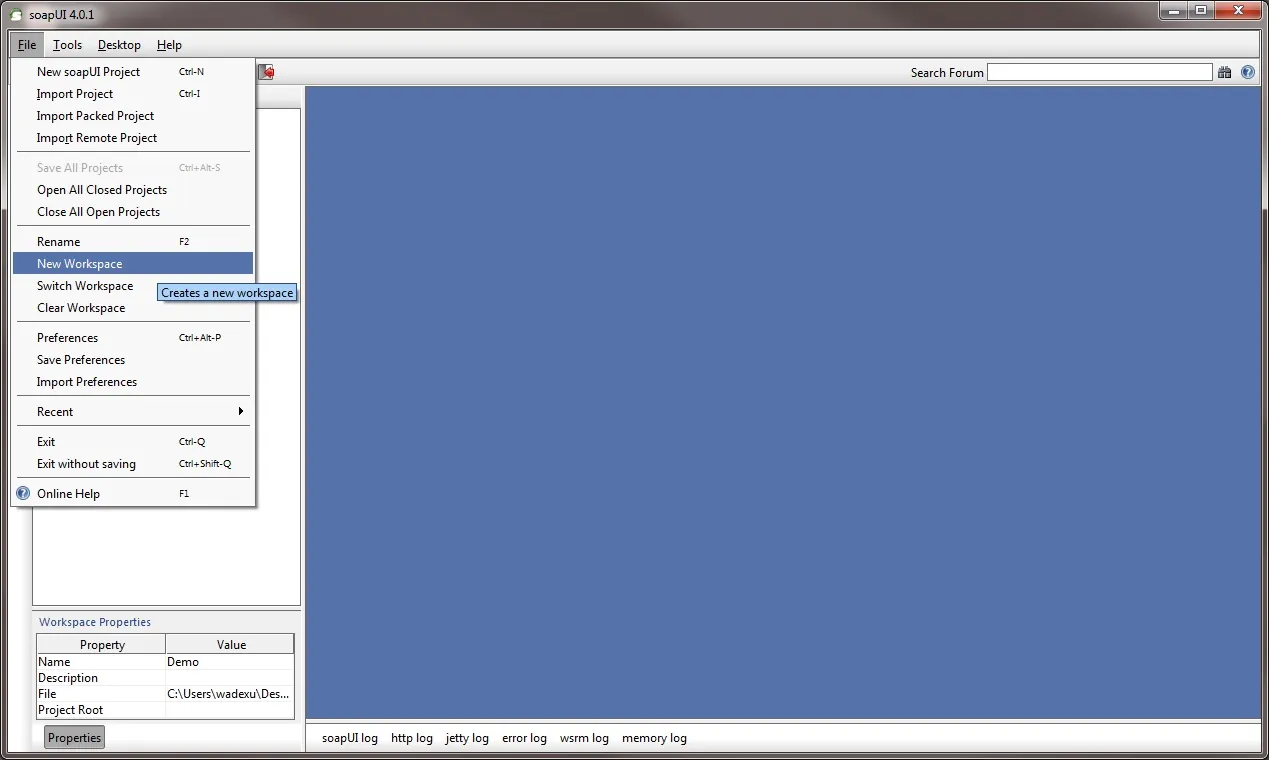Click the Search Forum label
This screenshot has width=1269, height=760.
point(947,73)
